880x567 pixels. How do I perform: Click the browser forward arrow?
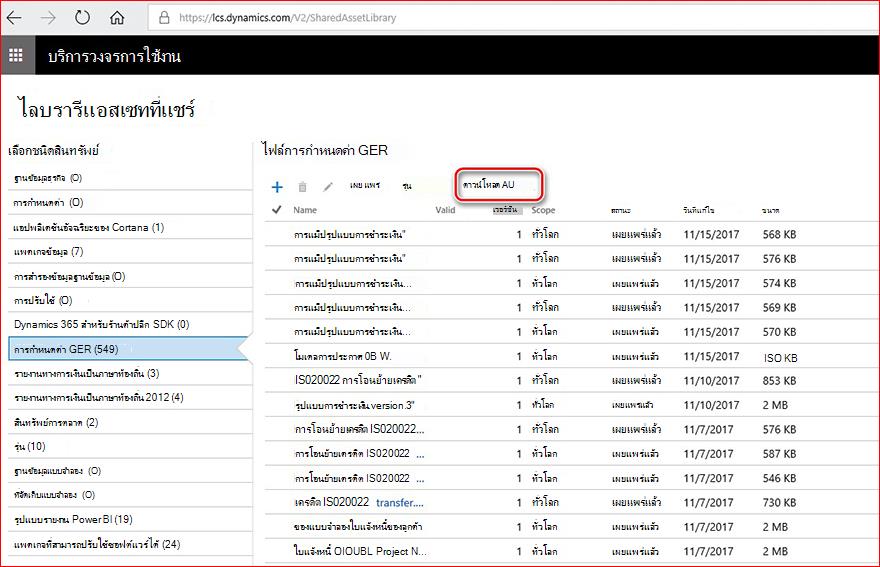click(48, 17)
